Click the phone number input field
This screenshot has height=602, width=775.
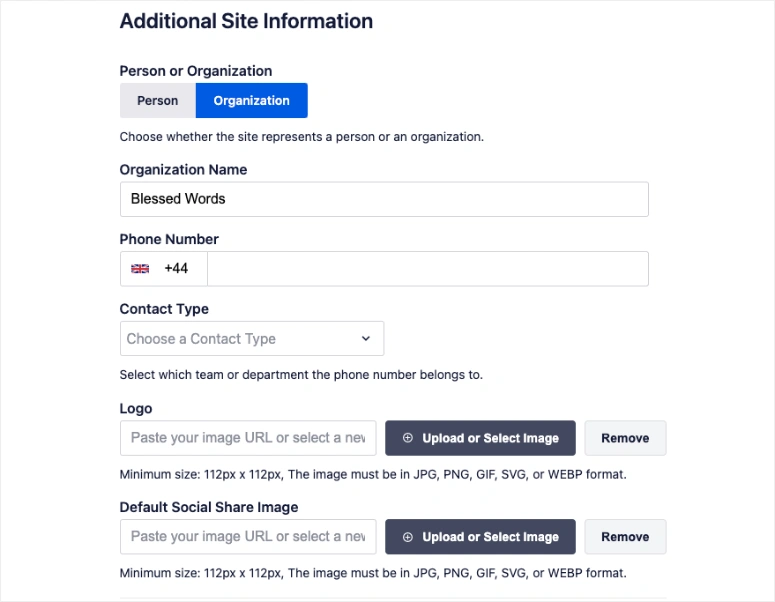427,269
